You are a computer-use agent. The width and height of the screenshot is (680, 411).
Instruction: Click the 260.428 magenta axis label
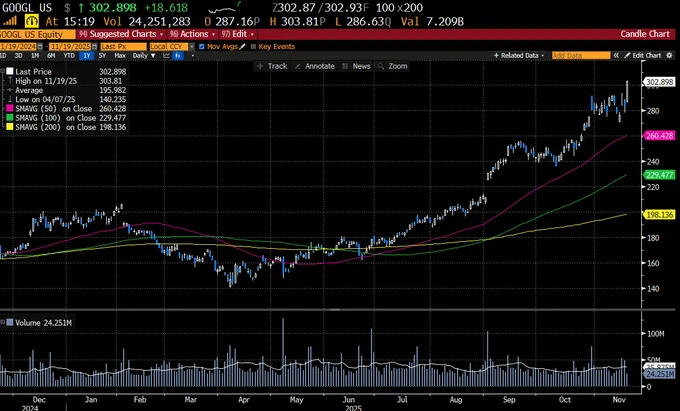coord(659,136)
